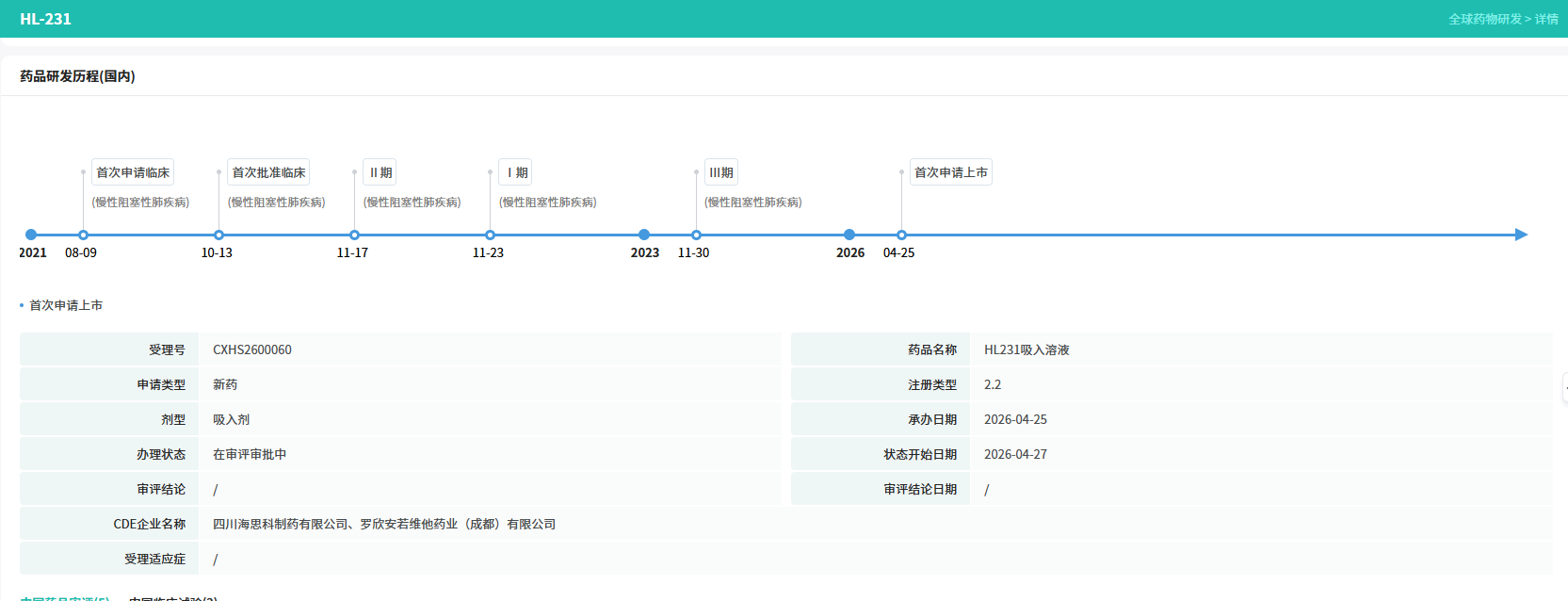Click the timeline's right arrowhead
The image size is (1568, 601).
1521,235
